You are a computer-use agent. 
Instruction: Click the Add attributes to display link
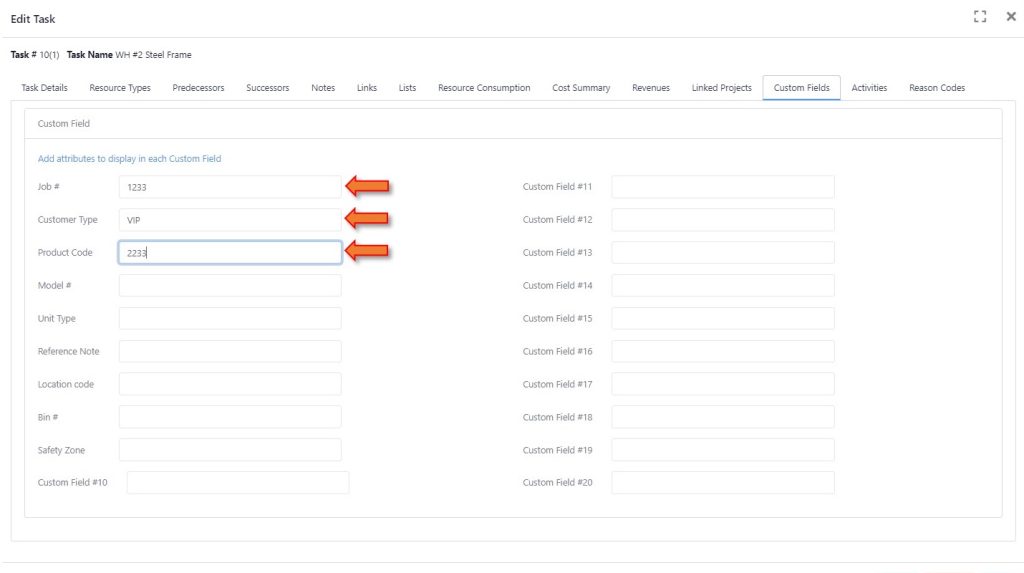[x=129, y=159]
